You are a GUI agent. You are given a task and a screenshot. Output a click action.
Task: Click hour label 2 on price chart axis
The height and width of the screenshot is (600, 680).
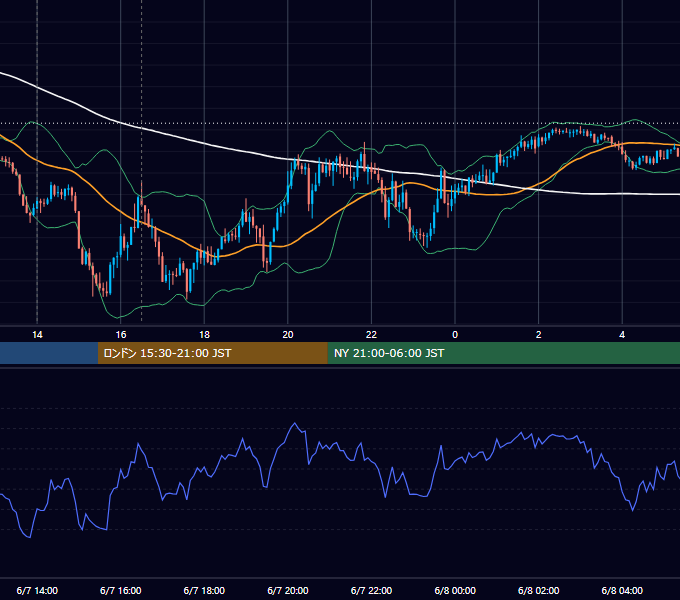pos(539,335)
